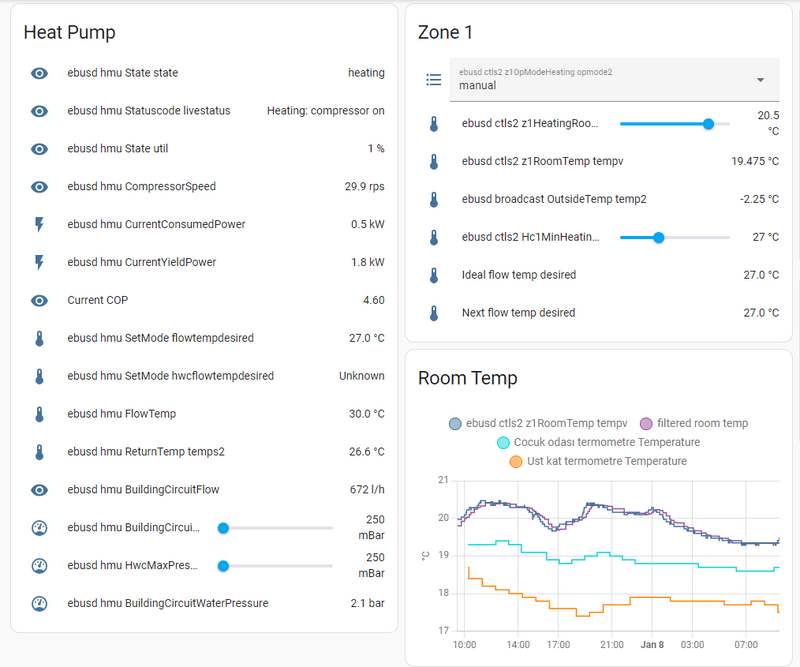Click the eye icon next to Current COP

pyautogui.click(x=39, y=300)
